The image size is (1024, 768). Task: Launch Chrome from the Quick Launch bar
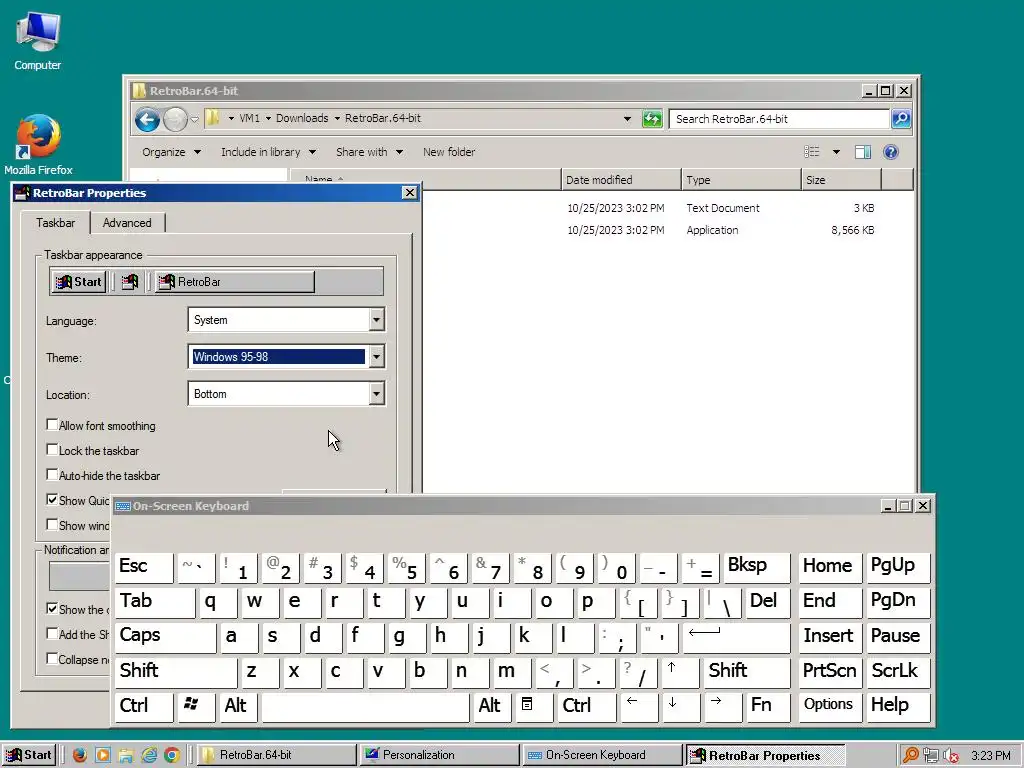(x=172, y=755)
